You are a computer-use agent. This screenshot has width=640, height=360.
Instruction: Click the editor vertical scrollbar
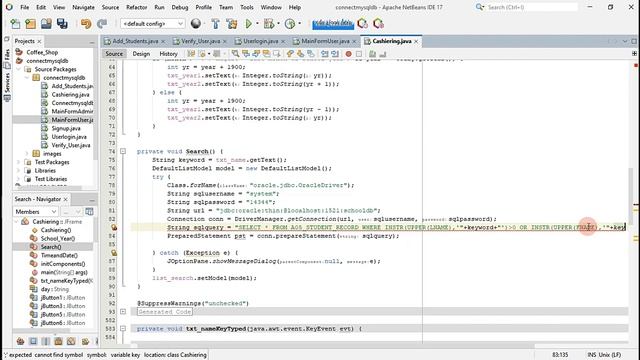pyautogui.click(x=631, y=196)
